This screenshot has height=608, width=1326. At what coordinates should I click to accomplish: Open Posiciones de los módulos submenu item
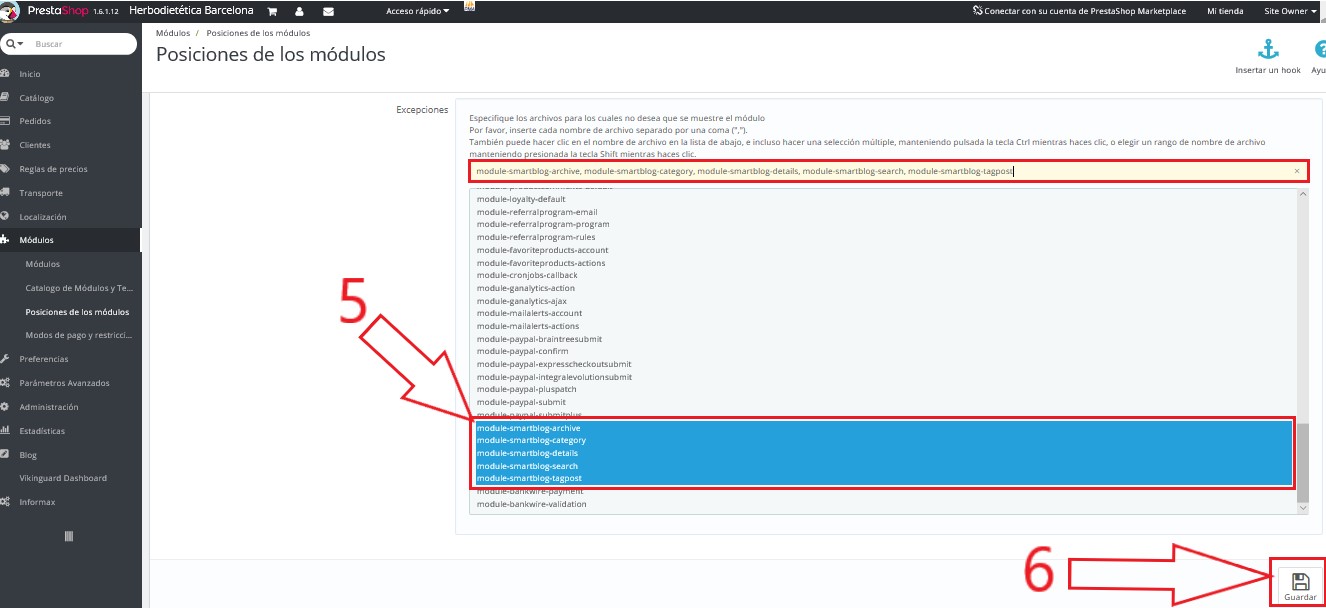pyautogui.click(x=77, y=312)
